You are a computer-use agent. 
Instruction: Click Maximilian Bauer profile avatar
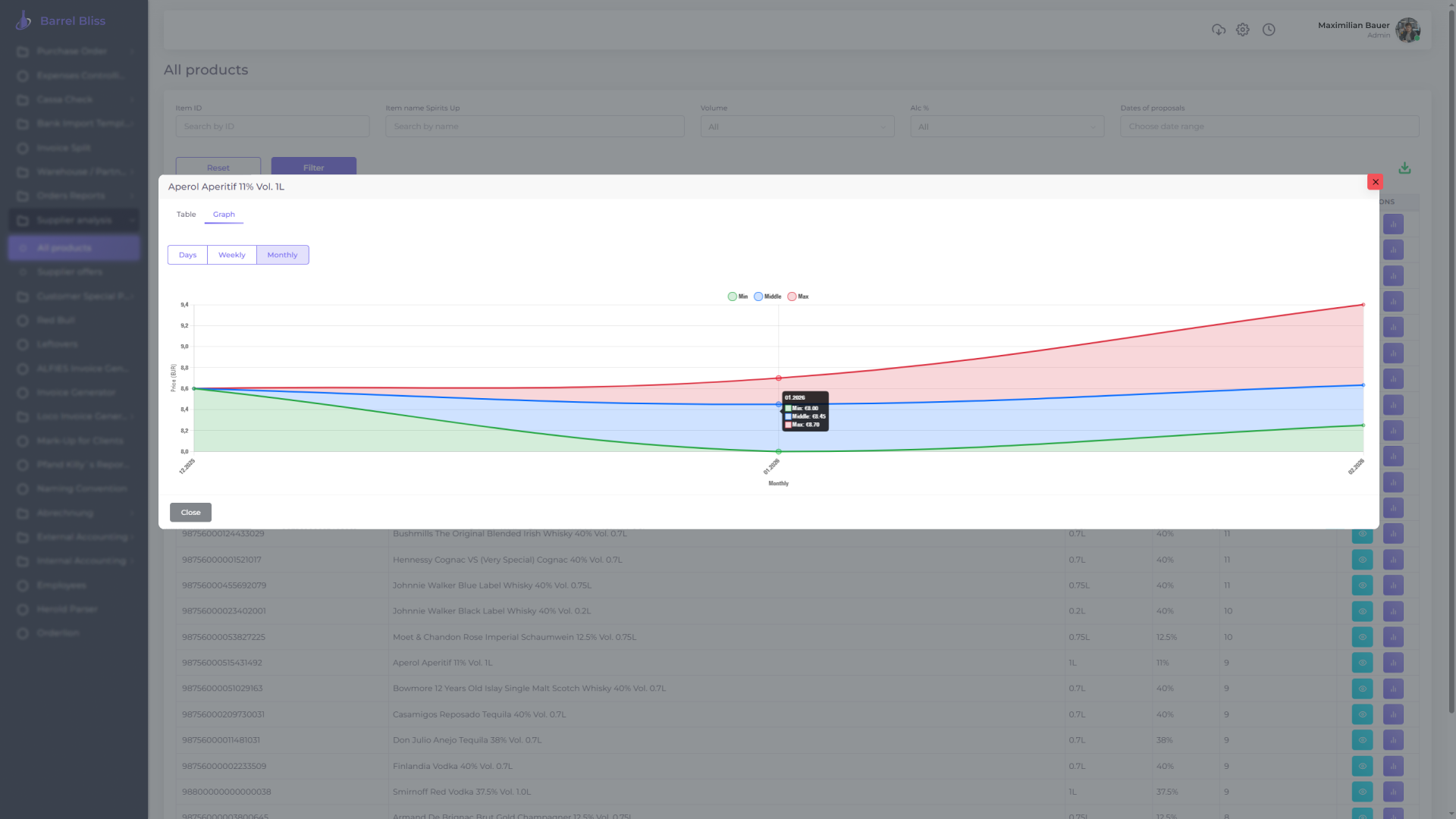click(x=1407, y=30)
